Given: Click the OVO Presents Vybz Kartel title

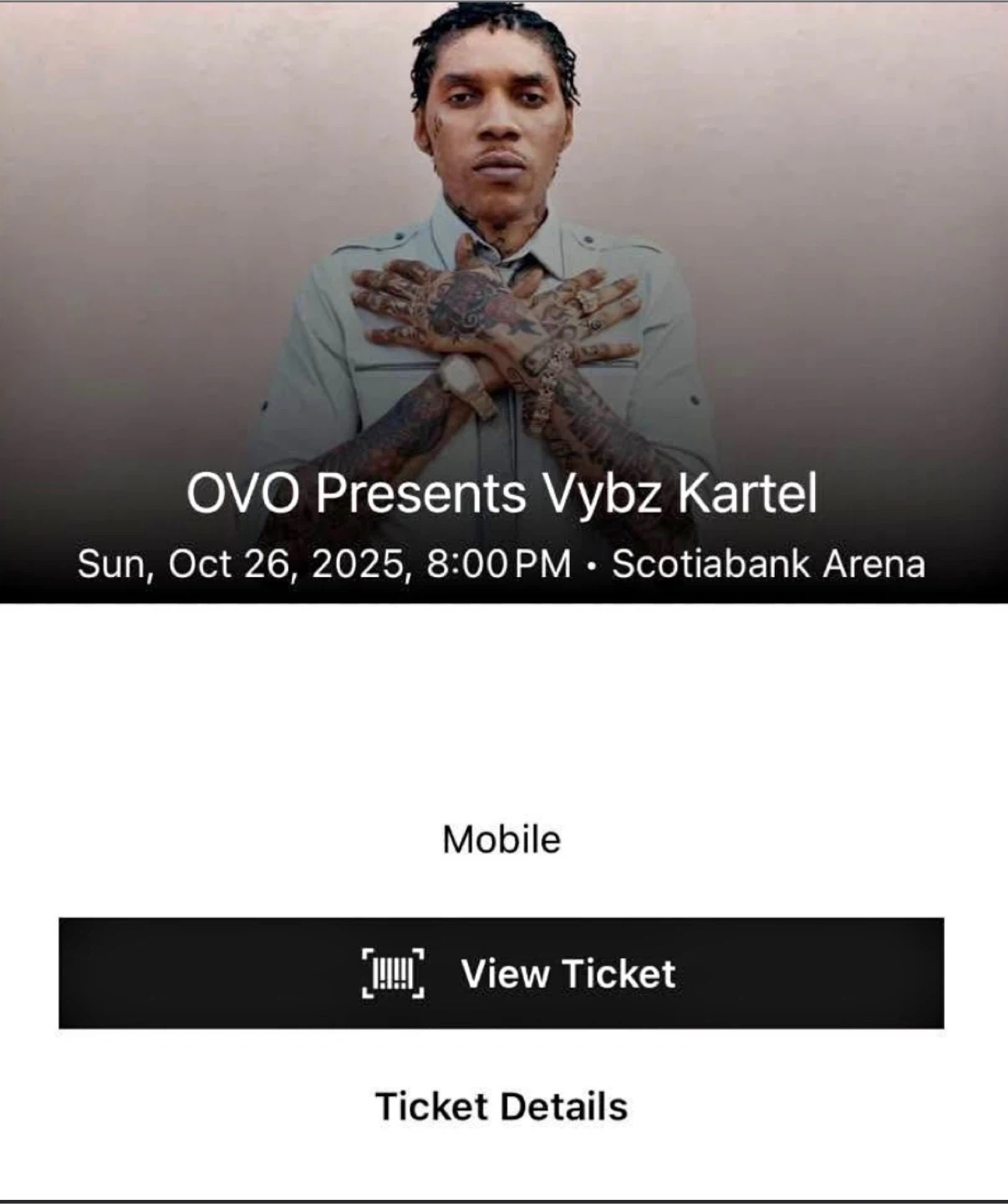Looking at the screenshot, I should [501, 493].
